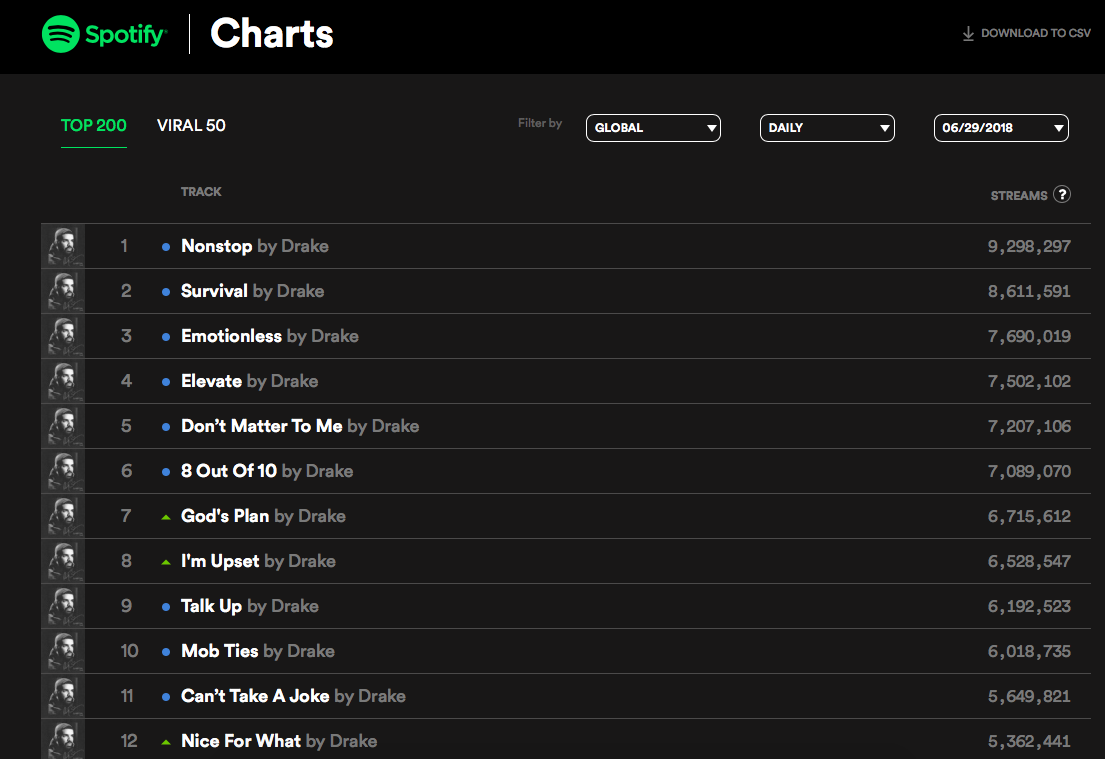Screen dimensions: 1105x759
Task: Switch to the TOP 200 tab
Action: coord(94,126)
